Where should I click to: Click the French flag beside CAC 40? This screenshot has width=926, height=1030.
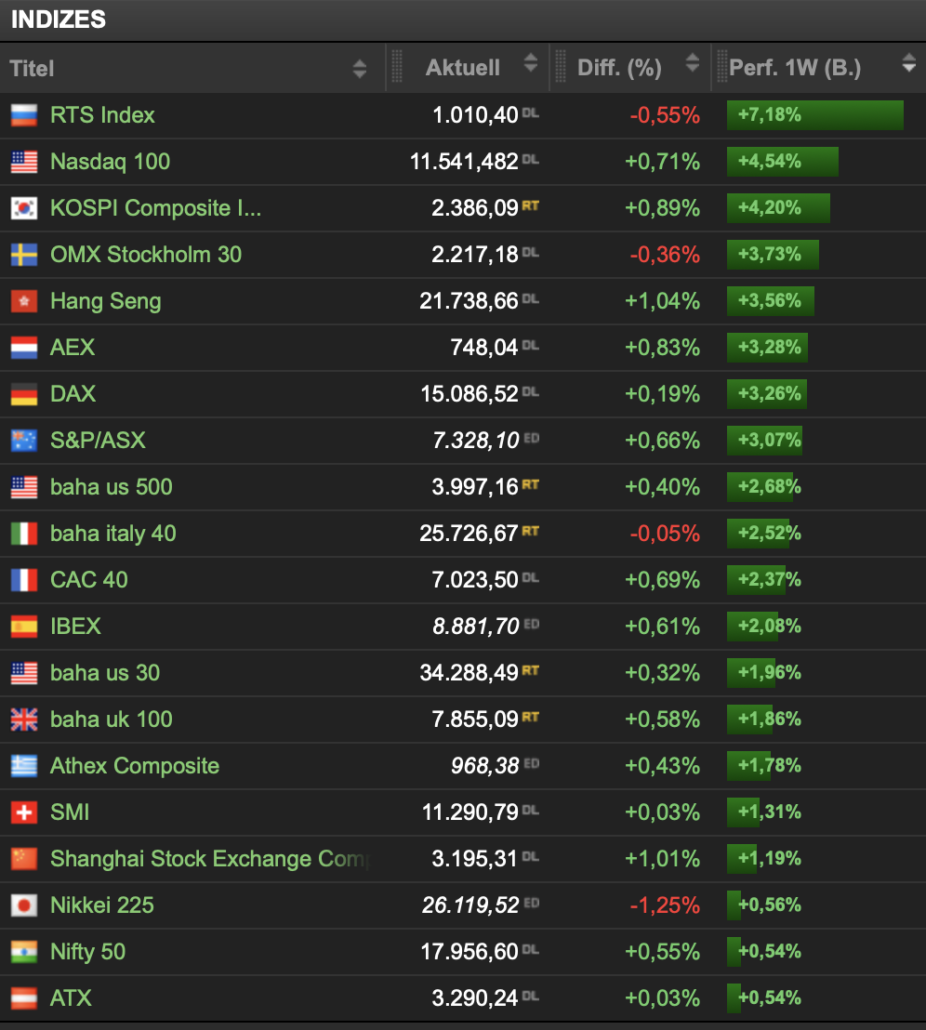click(24, 580)
